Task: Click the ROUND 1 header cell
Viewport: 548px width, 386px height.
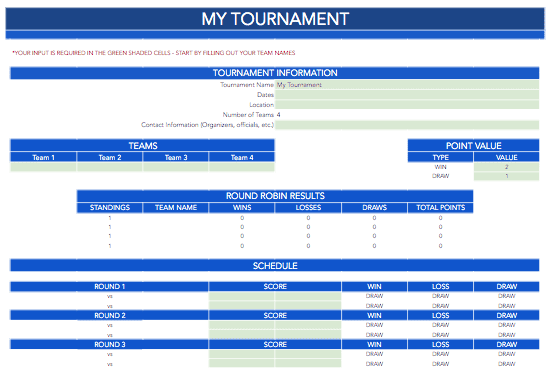Action: [x=109, y=287]
